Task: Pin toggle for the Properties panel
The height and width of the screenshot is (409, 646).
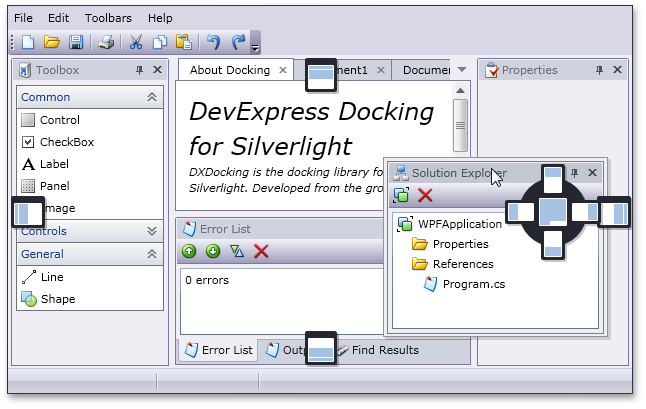Action: [599, 70]
